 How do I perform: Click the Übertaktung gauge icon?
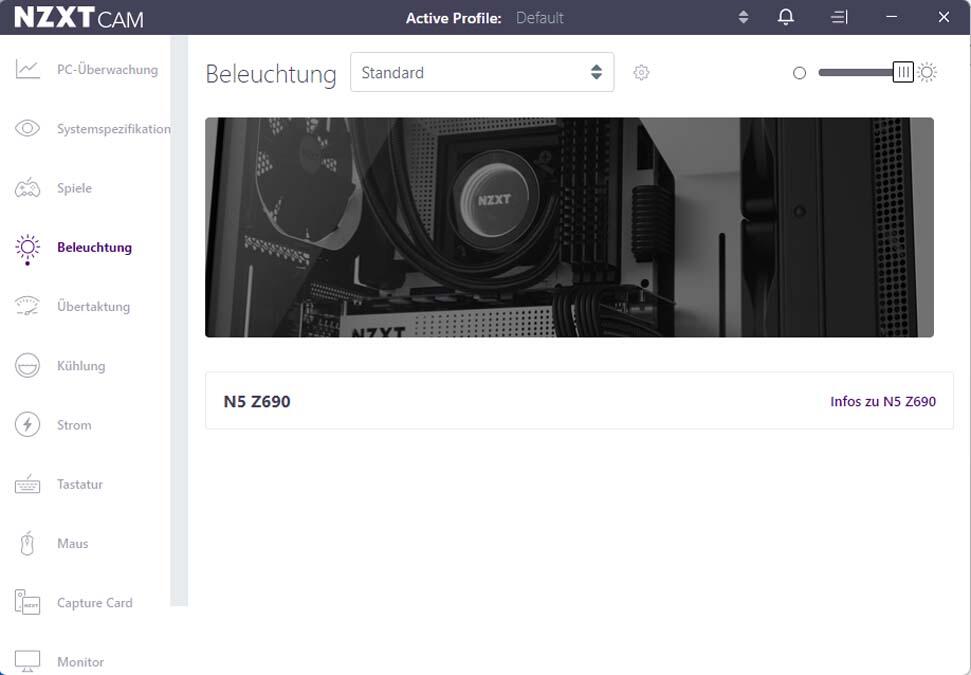(x=27, y=306)
